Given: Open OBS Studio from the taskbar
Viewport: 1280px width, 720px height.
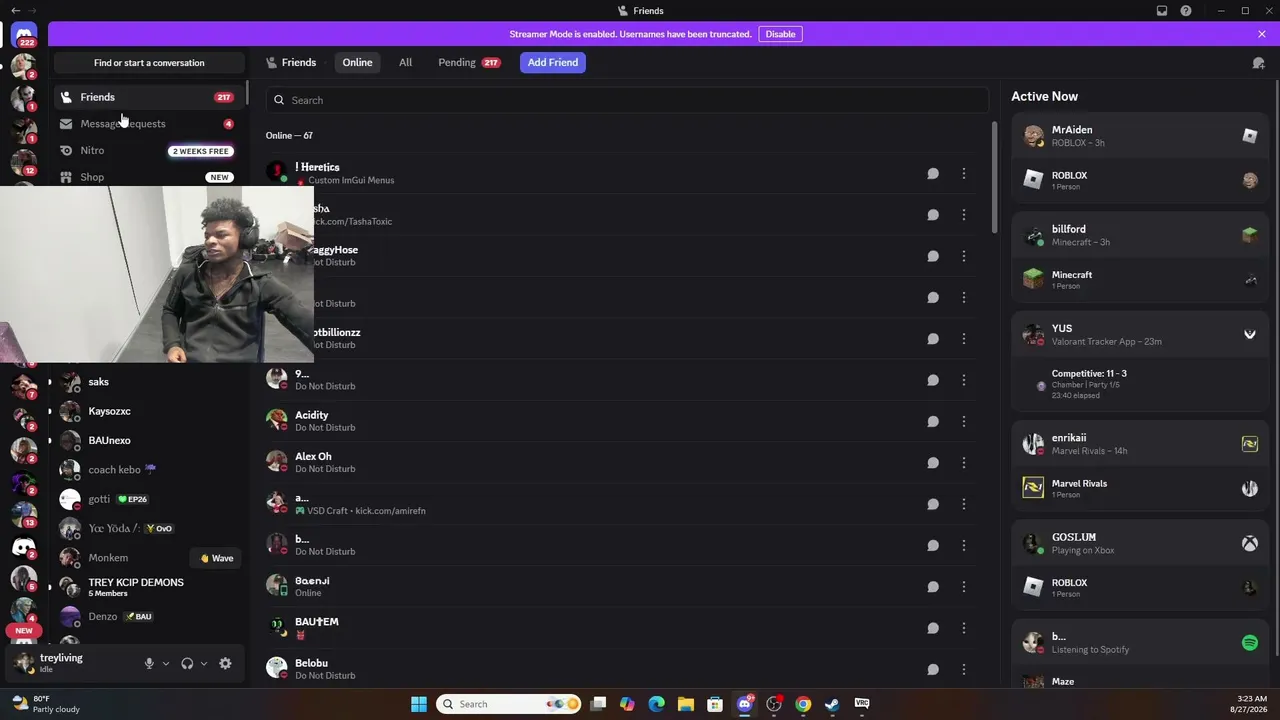Looking at the screenshot, I should coord(774,704).
